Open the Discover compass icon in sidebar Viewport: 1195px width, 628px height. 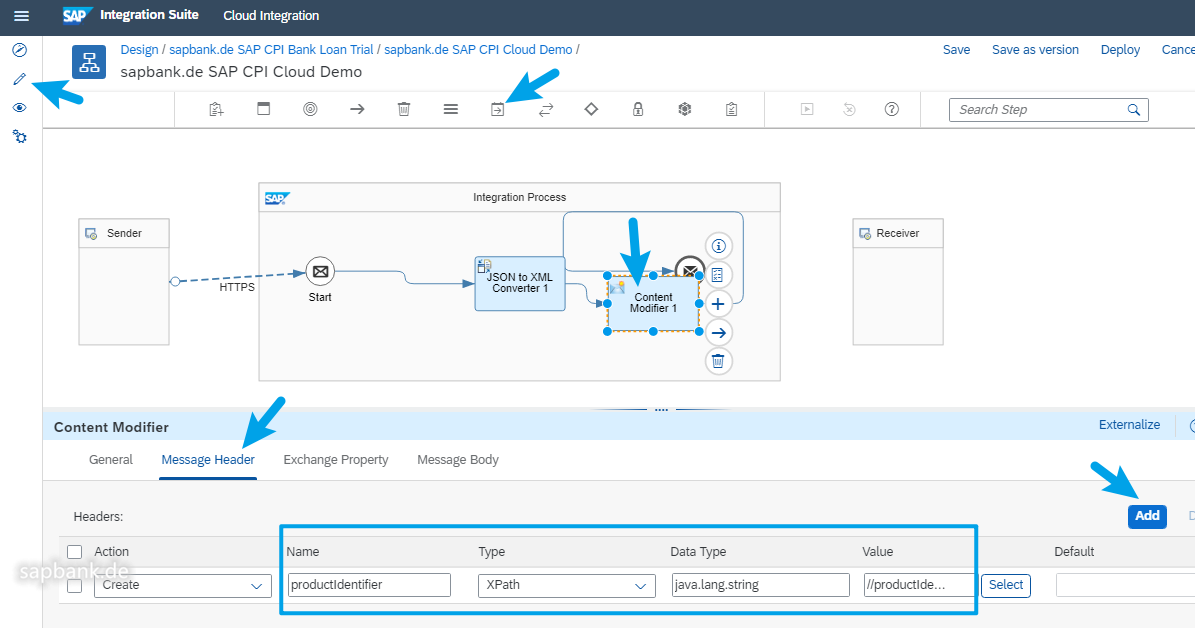tap(20, 50)
